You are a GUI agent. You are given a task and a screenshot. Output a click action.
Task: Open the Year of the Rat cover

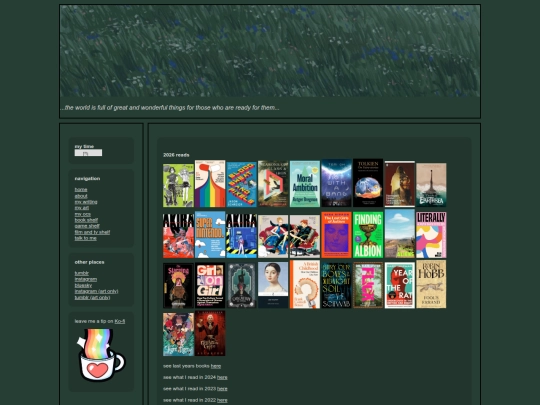click(399, 285)
